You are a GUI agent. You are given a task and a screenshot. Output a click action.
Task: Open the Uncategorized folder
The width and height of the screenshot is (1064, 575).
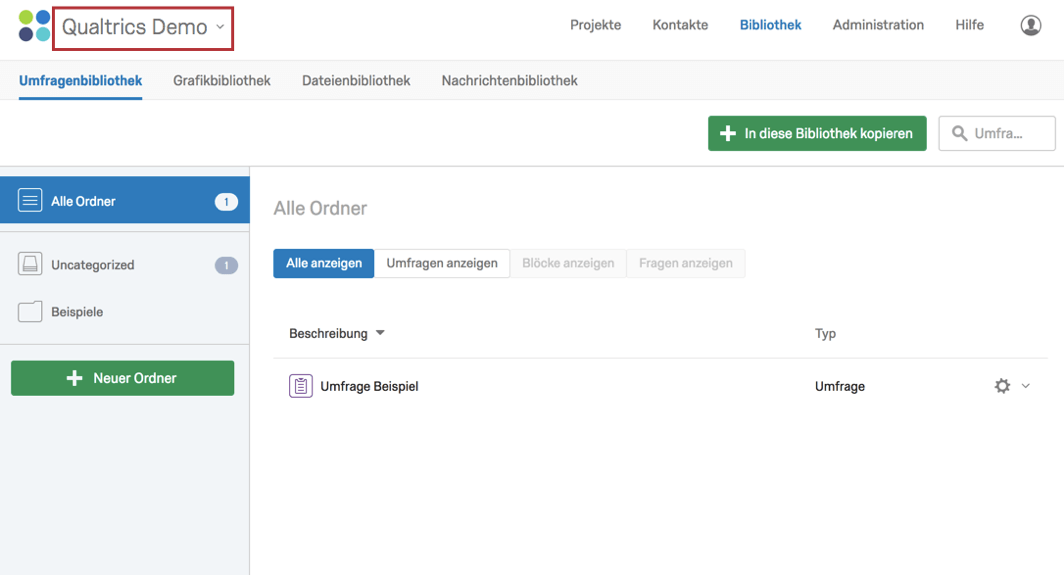pos(125,265)
